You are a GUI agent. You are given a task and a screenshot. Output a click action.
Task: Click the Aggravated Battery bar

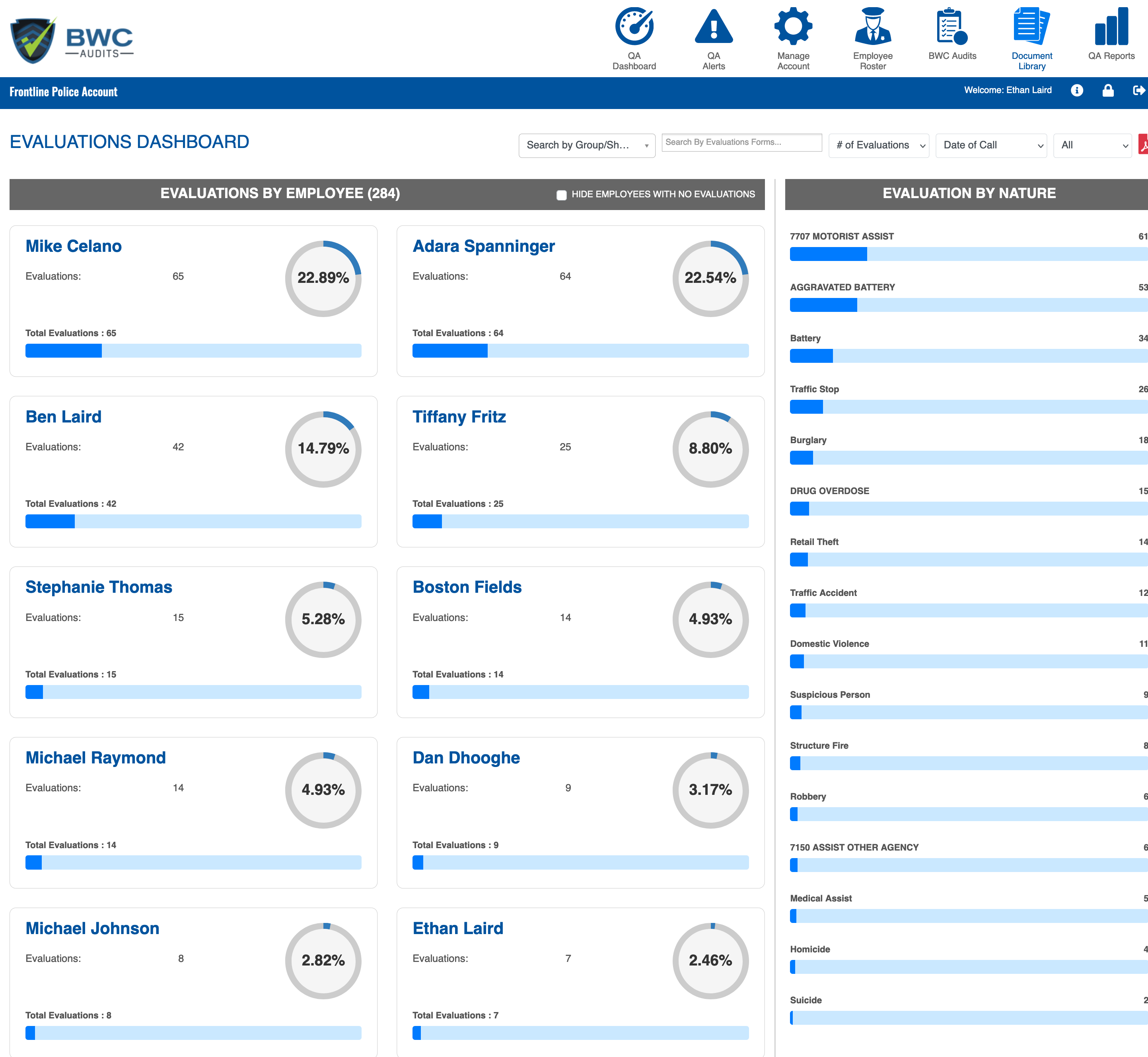click(x=969, y=305)
